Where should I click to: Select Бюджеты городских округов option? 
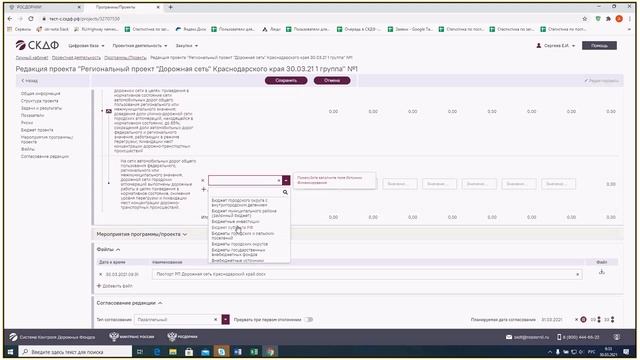coord(240,244)
